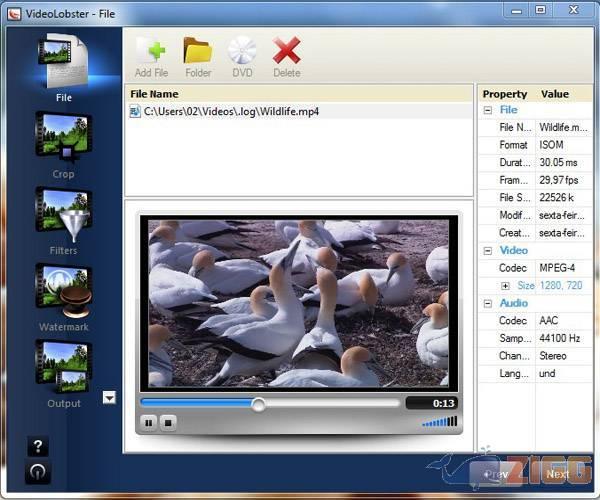Click the Prev button
Image resolution: width=600 pixels, height=500 pixels.
pos(496,474)
